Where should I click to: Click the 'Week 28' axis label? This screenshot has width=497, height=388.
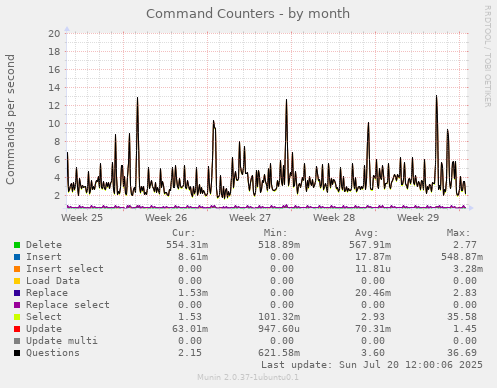pos(334,218)
